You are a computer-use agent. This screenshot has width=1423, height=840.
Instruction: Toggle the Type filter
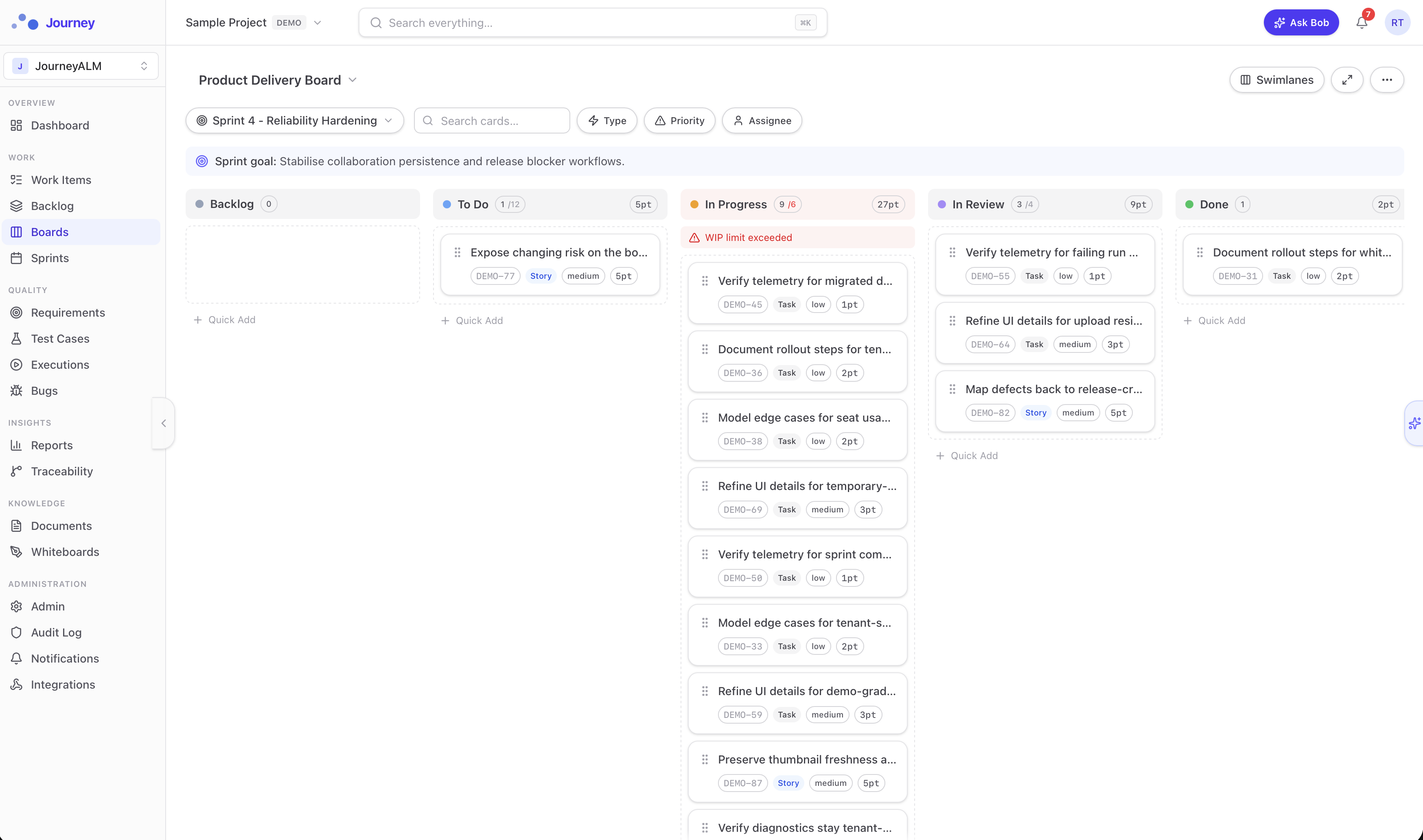[607, 120]
